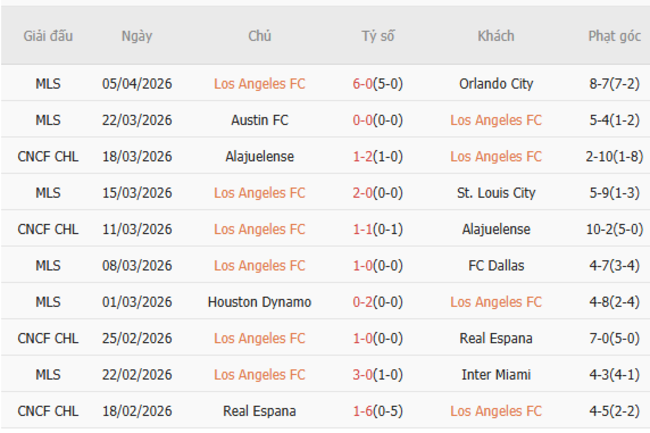The width and height of the screenshot is (650, 433).
Task: Click the 8-7(7-2) corner kicks cell
Action: (613, 84)
